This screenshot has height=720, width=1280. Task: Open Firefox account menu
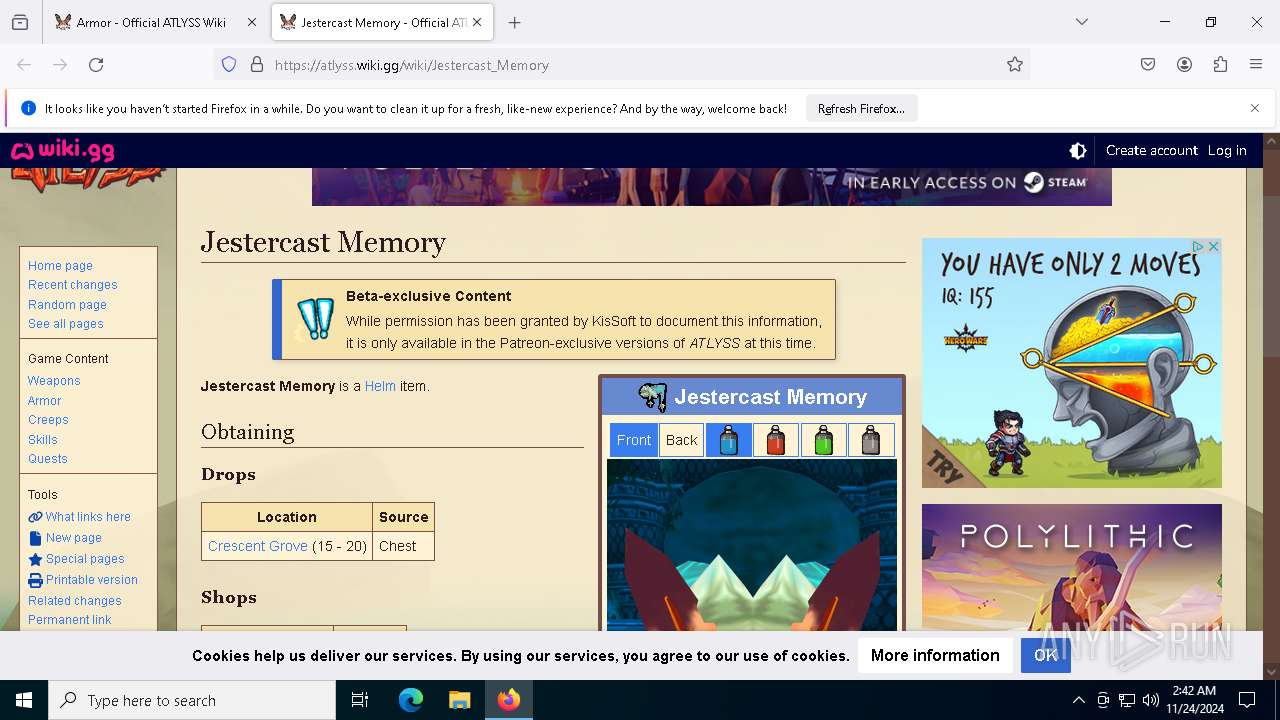coord(1184,65)
